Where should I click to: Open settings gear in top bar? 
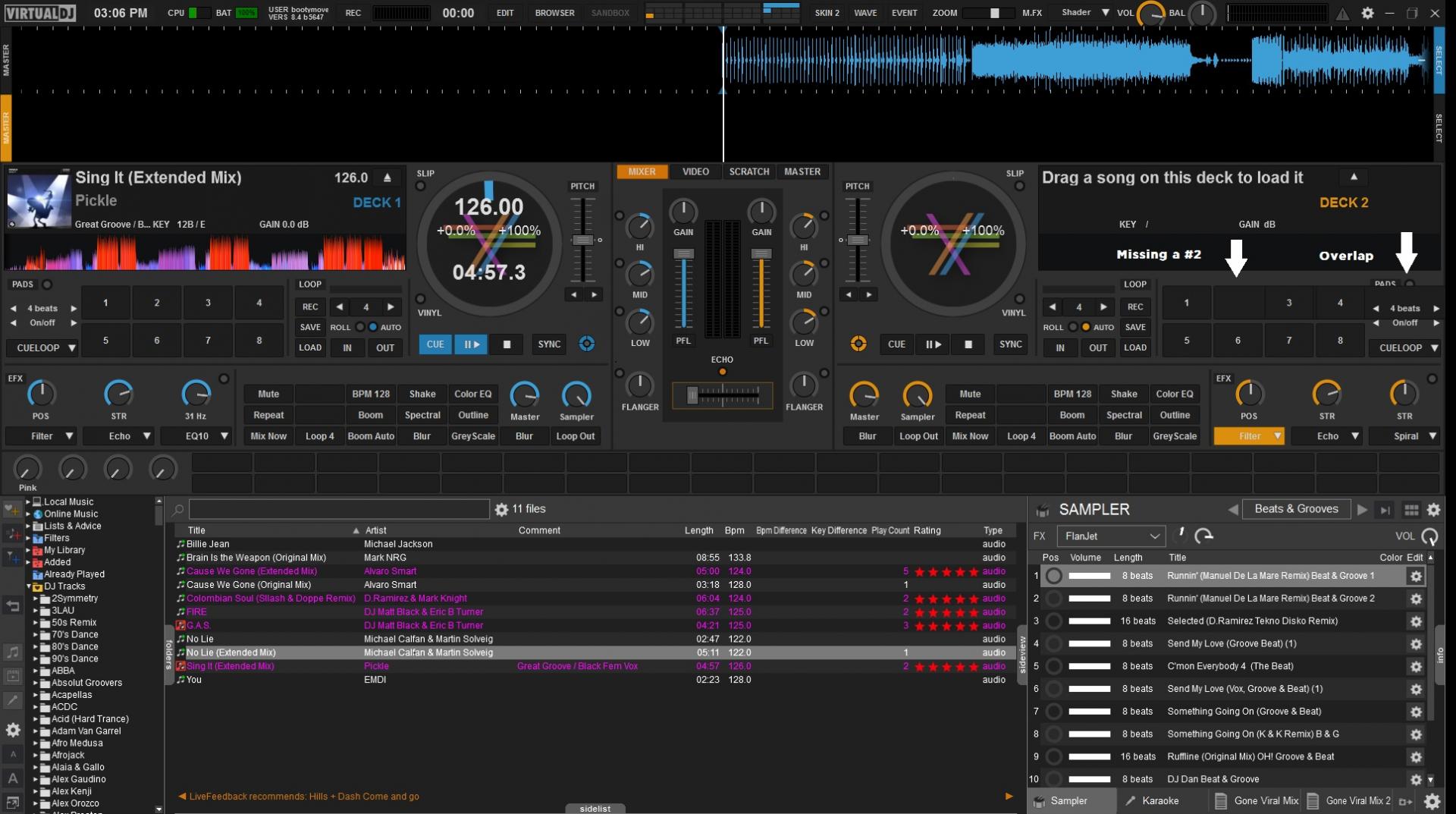[x=1367, y=13]
